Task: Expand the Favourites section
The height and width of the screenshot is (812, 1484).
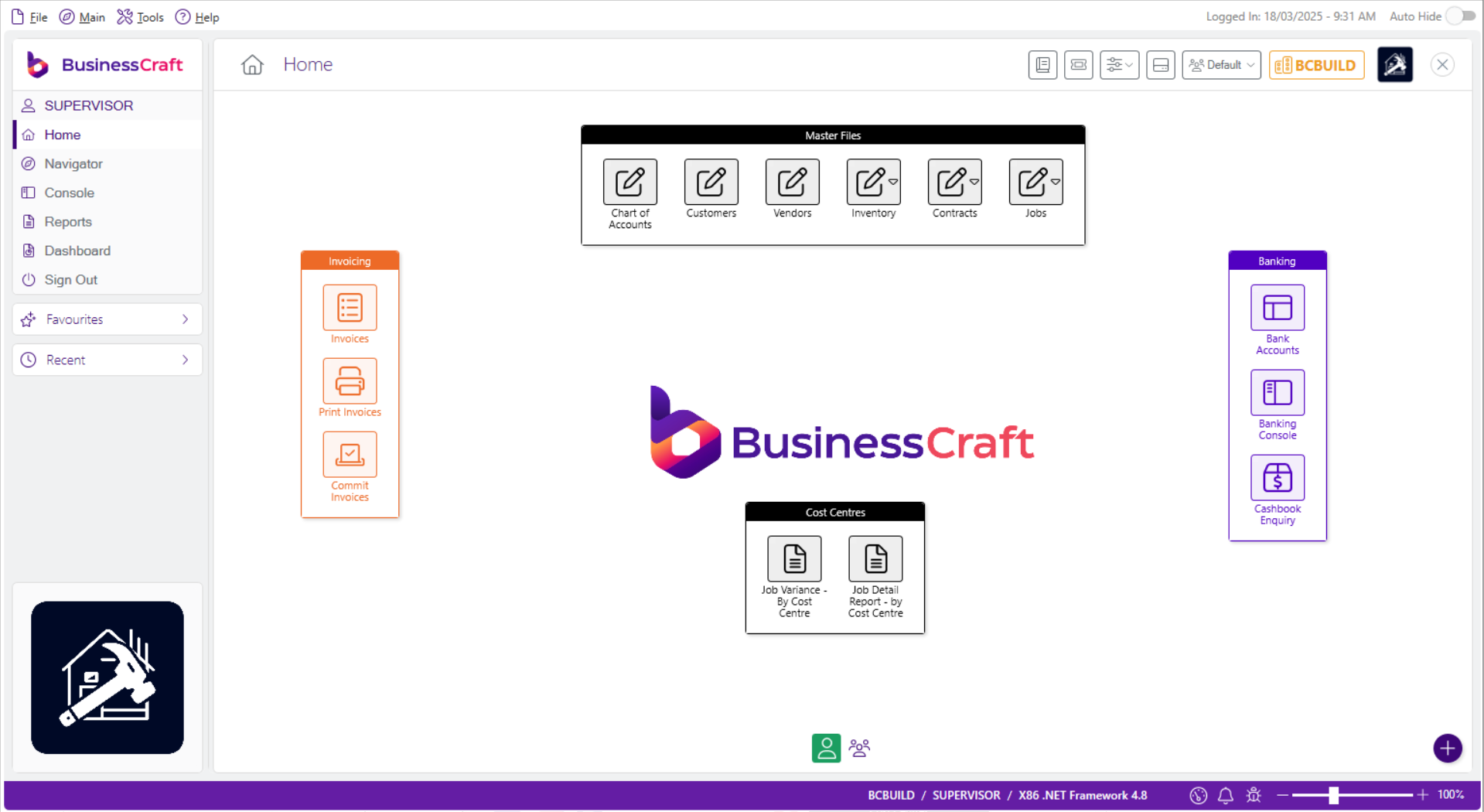Action: (107, 319)
